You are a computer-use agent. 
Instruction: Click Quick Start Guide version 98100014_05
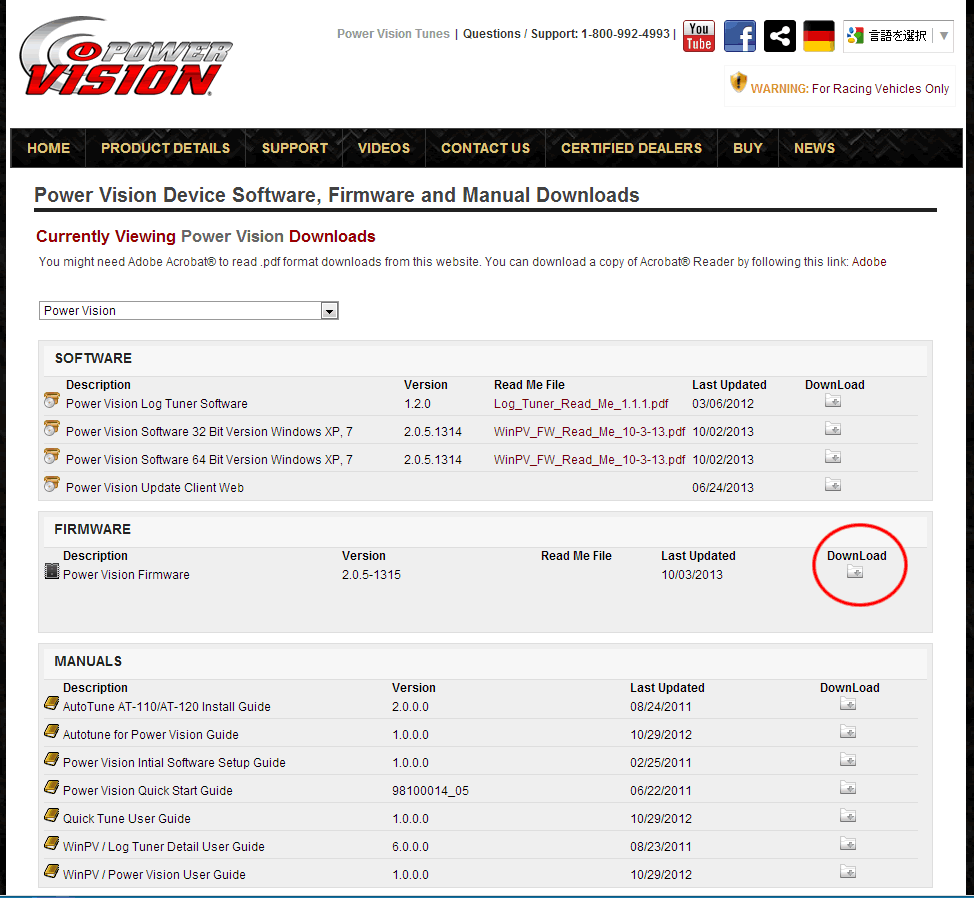[430, 791]
